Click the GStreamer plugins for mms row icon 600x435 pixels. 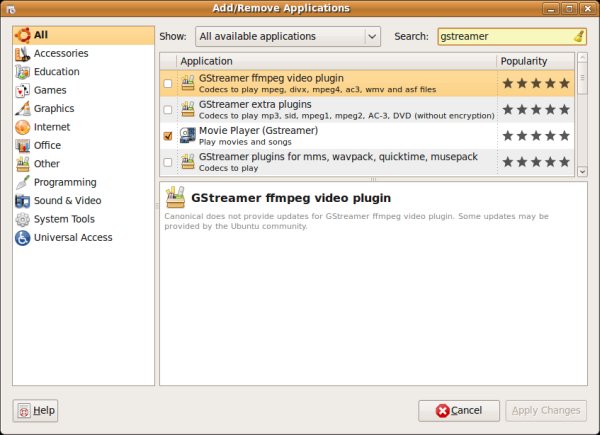tap(188, 162)
